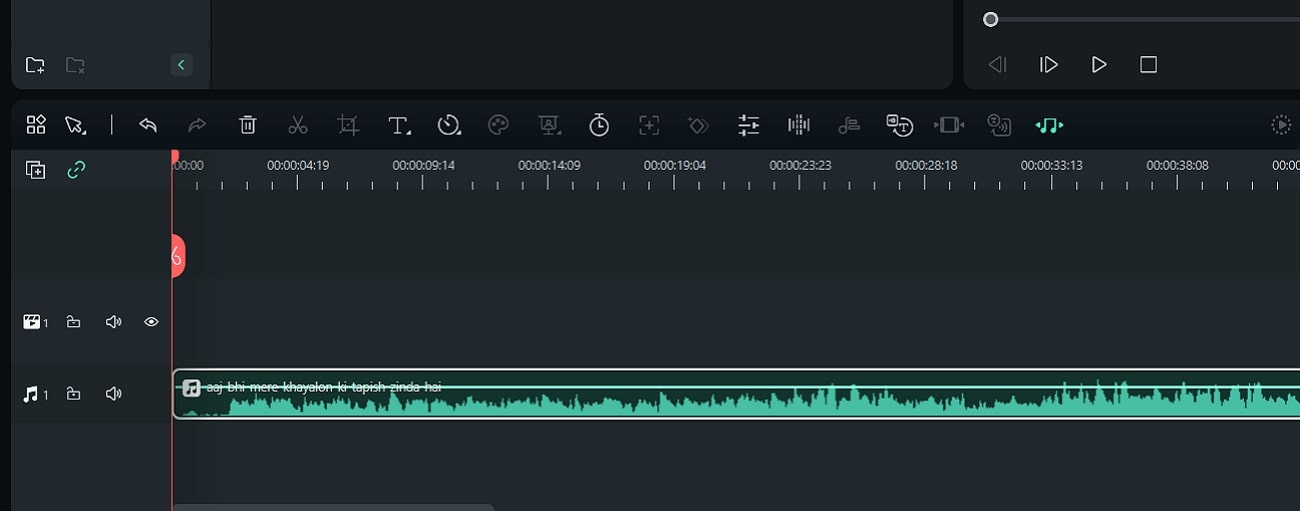Image resolution: width=1300 pixels, height=511 pixels.
Task: Click the audio stretch icon
Action: click(x=849, y=125)
